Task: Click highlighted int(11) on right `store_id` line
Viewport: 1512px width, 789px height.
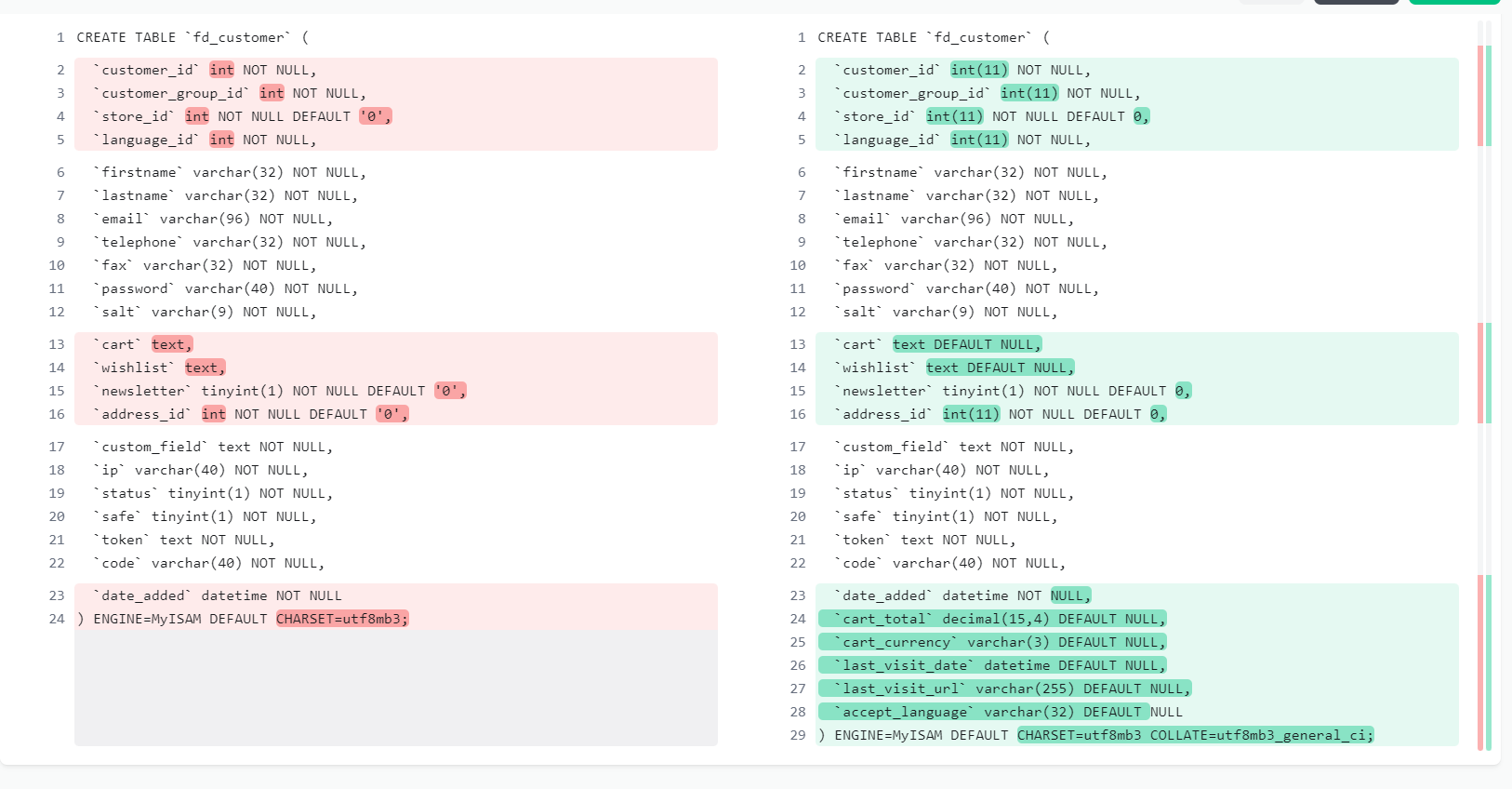Action: 954,116
